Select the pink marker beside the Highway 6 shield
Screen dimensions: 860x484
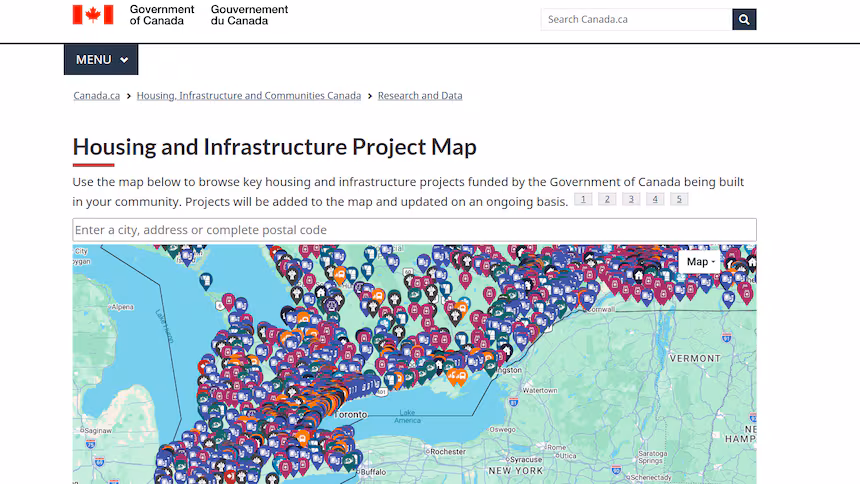coord(228,302)
